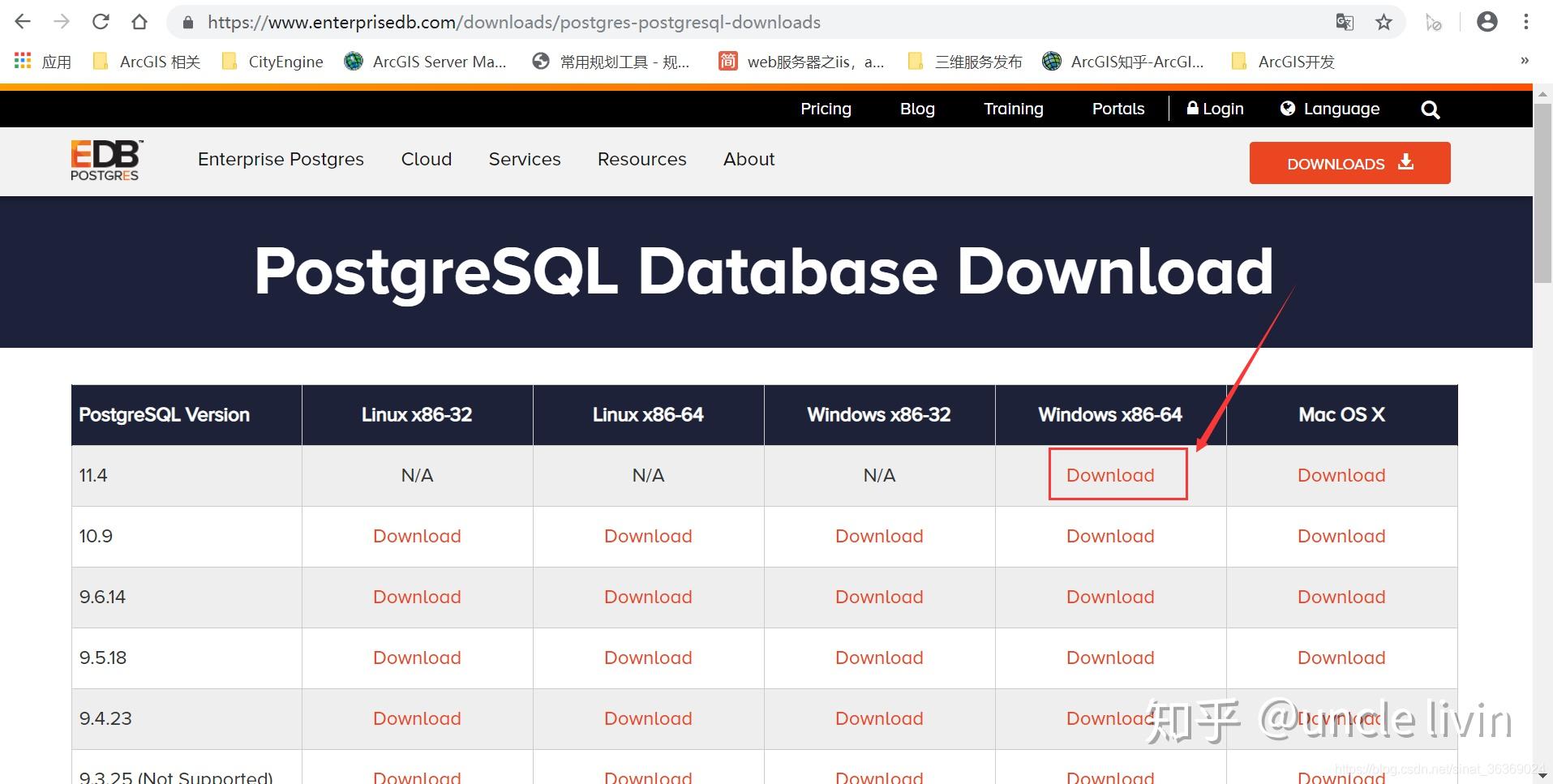
Task: Open the Resources menu
Action: point(641,159)
